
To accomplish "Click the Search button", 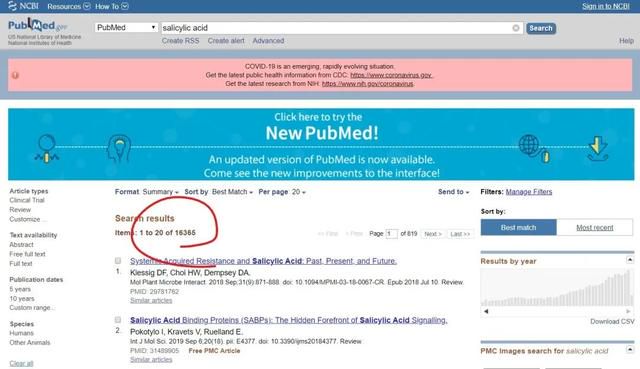I will 541,28.
